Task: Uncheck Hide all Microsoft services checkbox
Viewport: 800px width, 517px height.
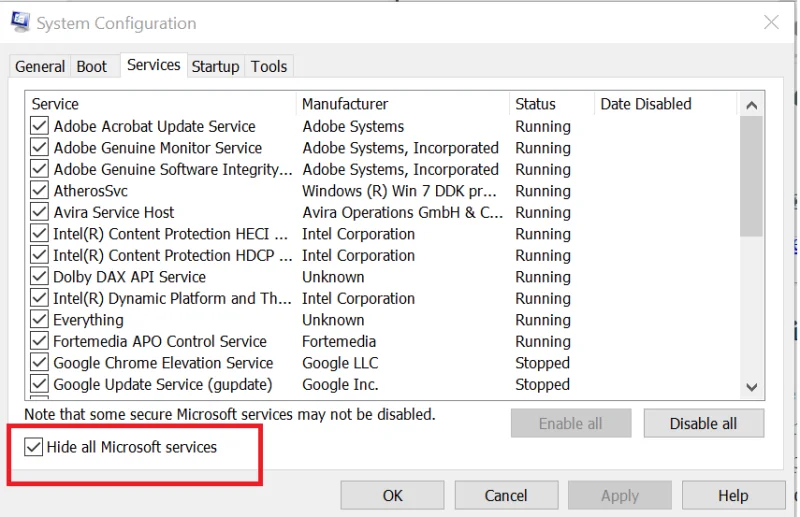Action: pyautogui.click(x=33, y=447)
